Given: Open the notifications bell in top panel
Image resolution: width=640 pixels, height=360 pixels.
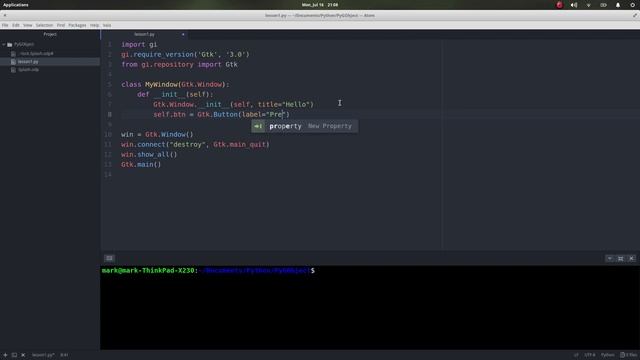Looking at the screenshot, I should pos(618,5).
